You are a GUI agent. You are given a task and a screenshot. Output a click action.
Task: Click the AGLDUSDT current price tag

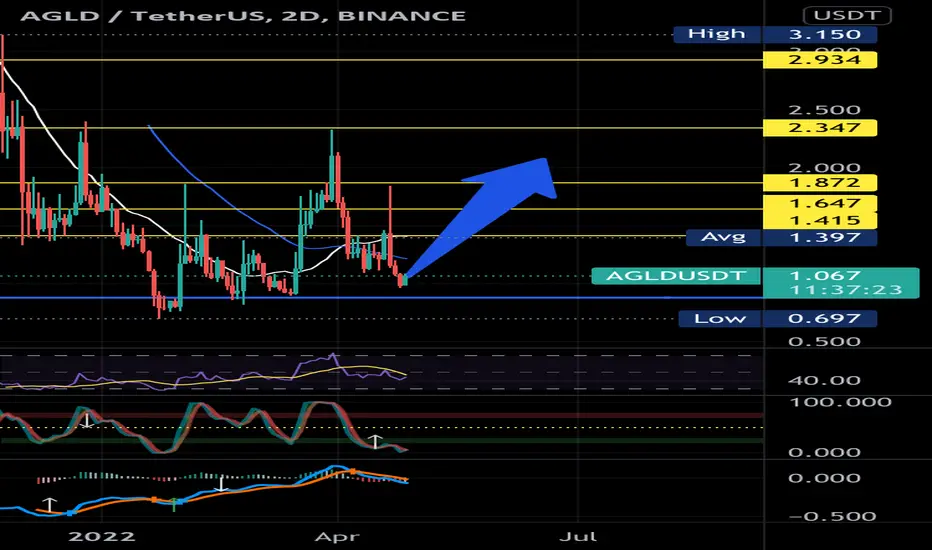click(676, 276)
